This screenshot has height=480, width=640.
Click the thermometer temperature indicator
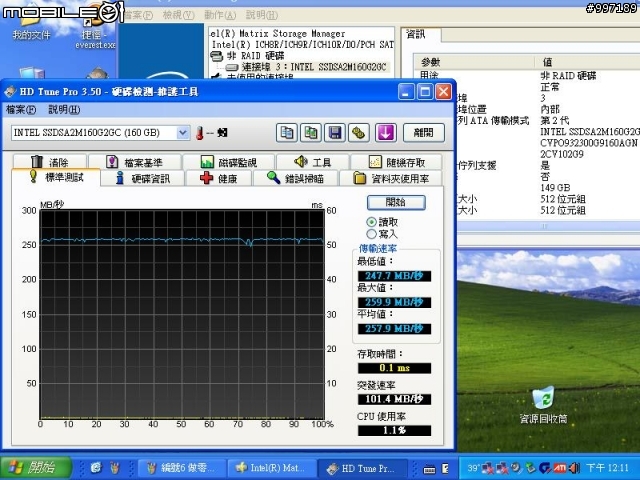click(200, 133)
